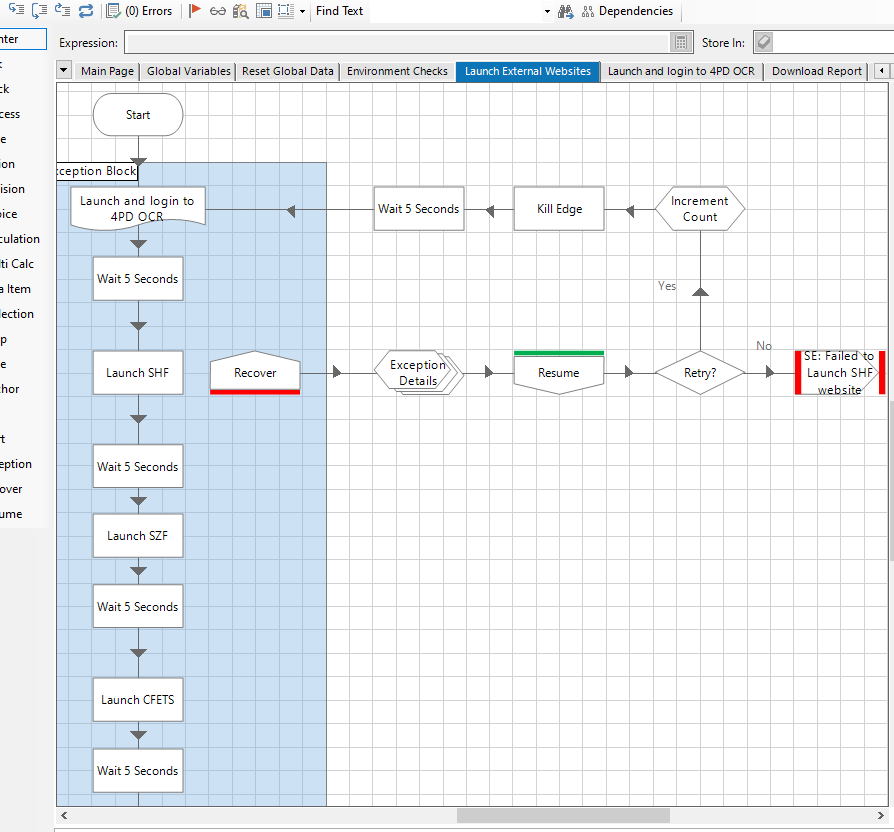This screenshot has height=832, width=894.
Task: Expand the grid options dropdown arrow
Action: (x=302, y=11)
